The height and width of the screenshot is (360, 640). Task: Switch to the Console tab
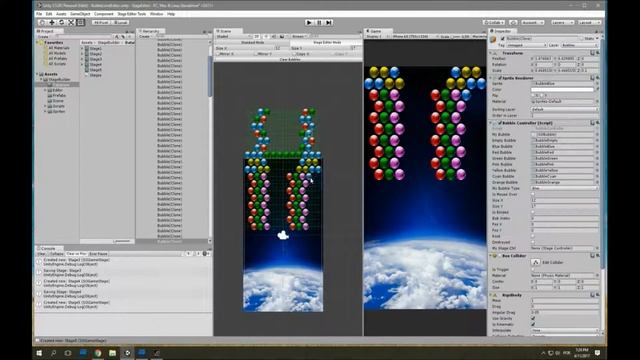pos(48,248)
